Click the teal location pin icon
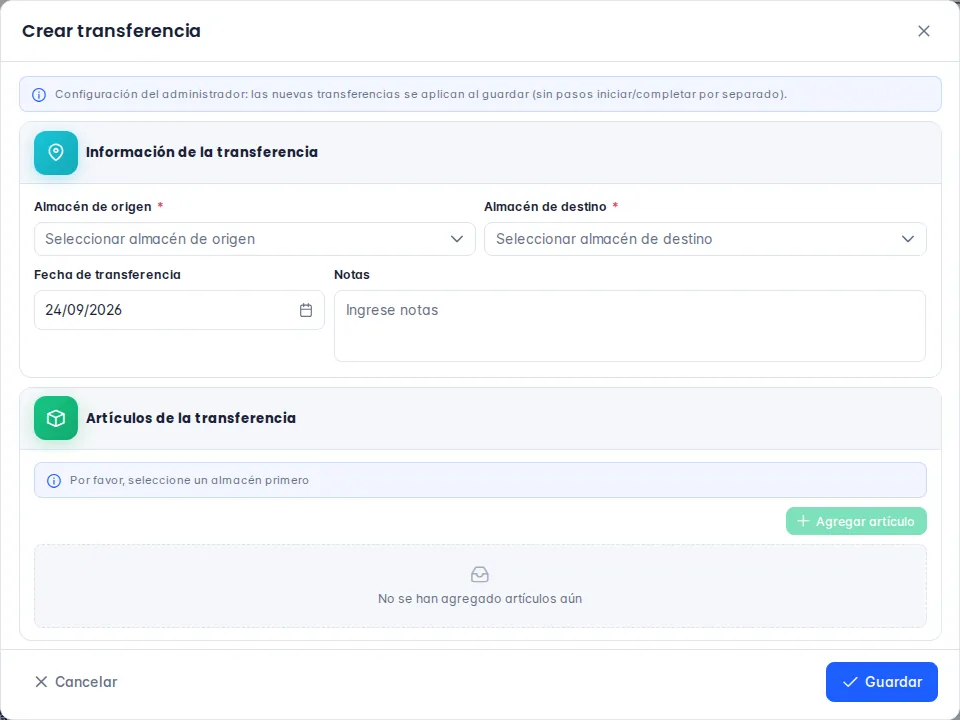This screenshot has height=720, width=960. tap(56, 153)
